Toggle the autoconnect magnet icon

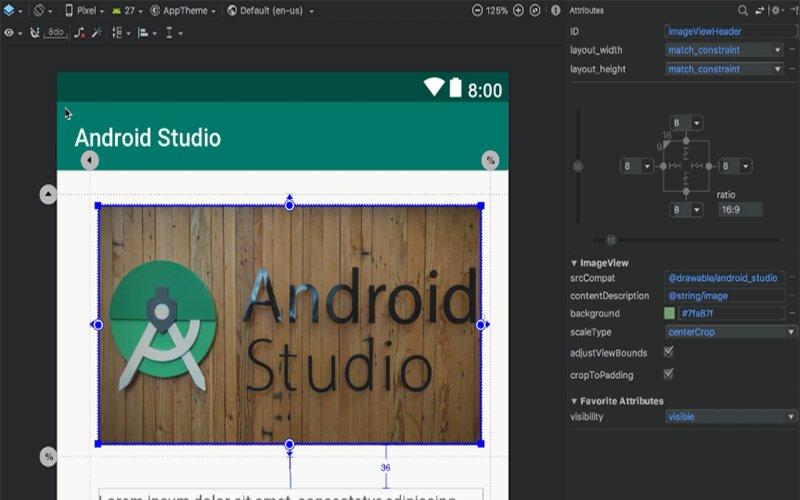pyautogui.click(x=34, y=33)
